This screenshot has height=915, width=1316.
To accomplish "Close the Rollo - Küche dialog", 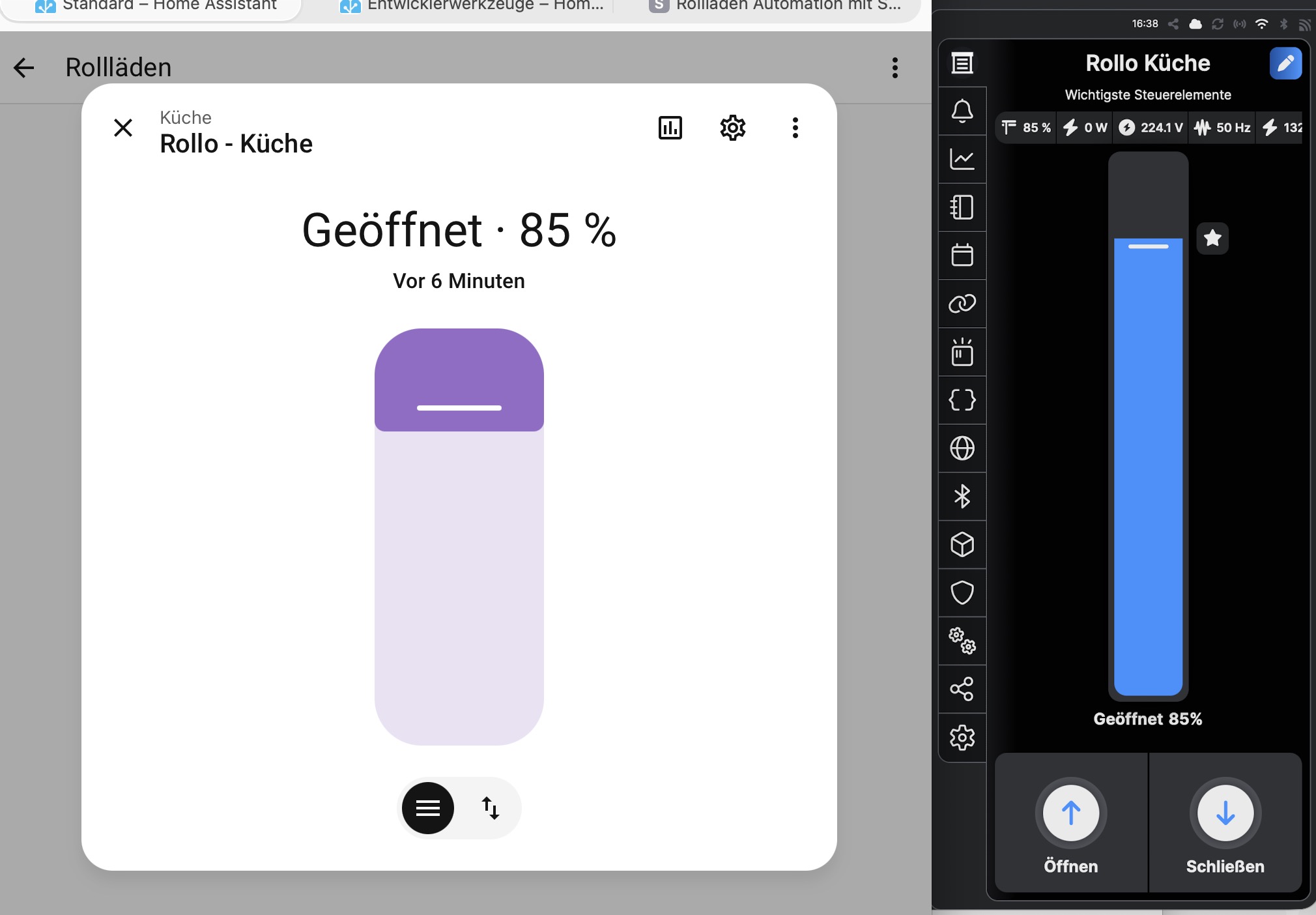I will click(x=123, y=128).
